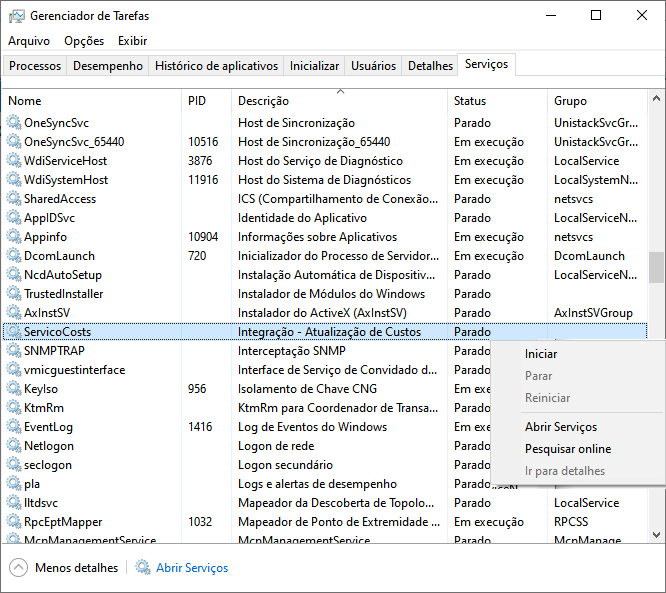Click the gear icon beside Appinfo
This screenshot has height=593, width=666.
[14, 237]
